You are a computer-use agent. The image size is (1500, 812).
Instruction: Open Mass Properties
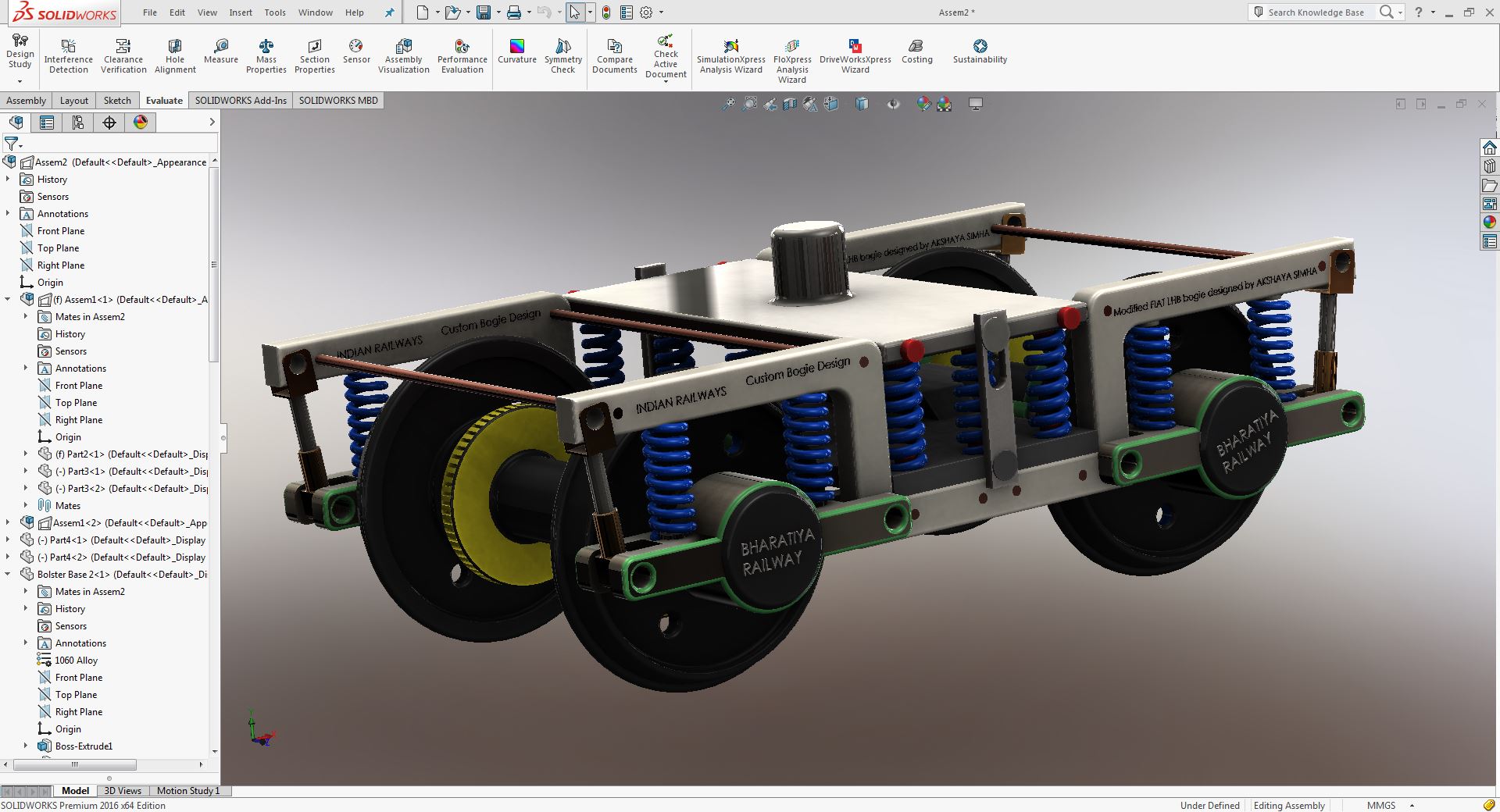click(266, 56)
